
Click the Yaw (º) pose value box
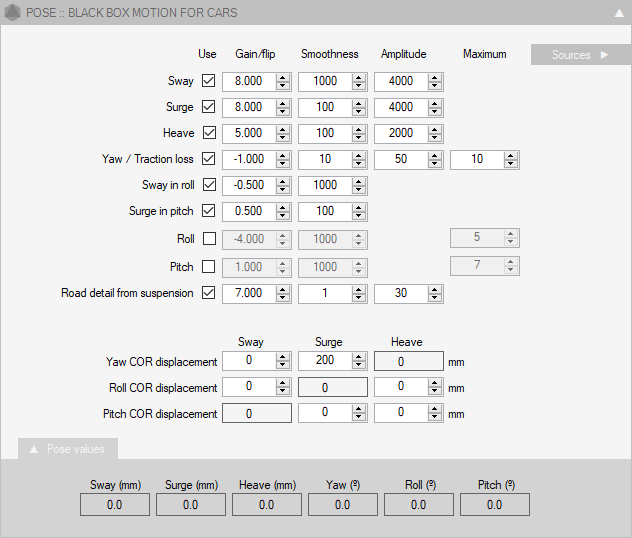(343, 505)
